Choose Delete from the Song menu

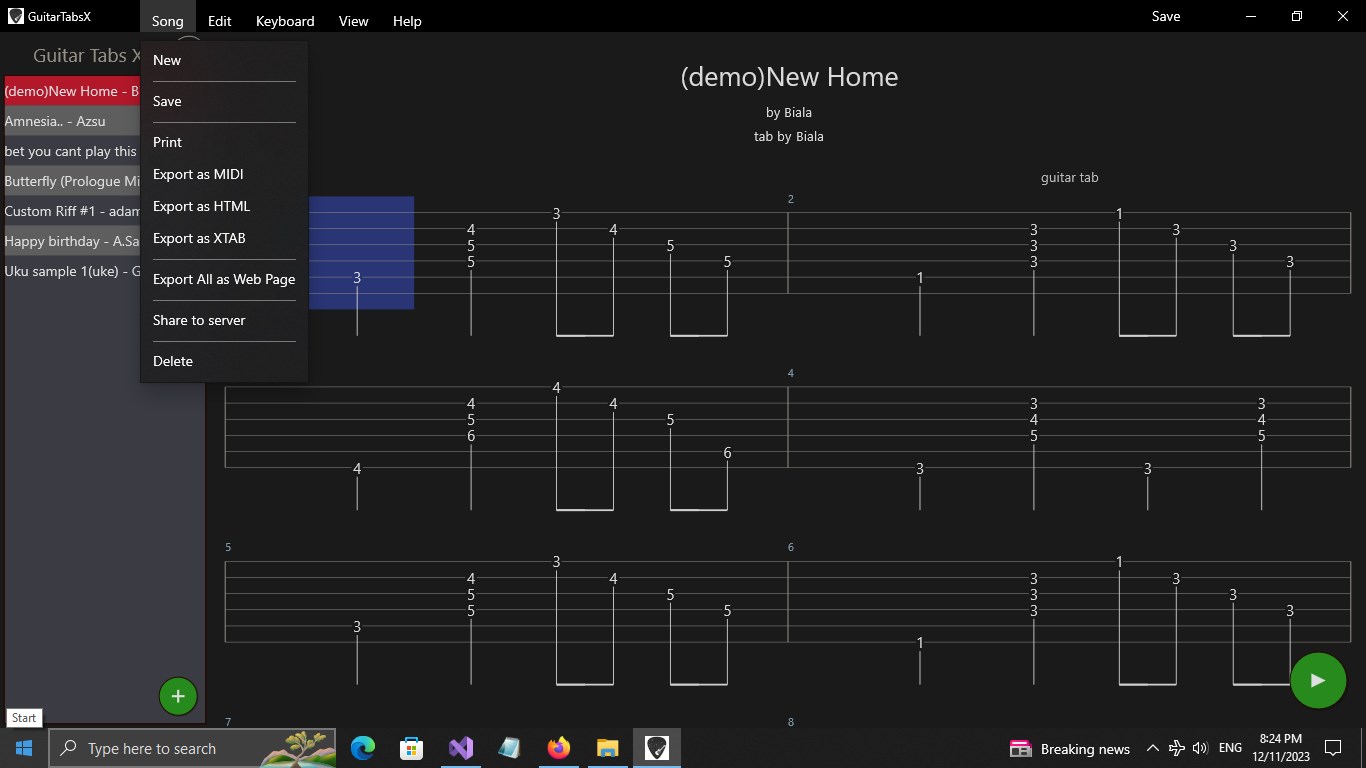pyautogui.click(x=172, y=361)
